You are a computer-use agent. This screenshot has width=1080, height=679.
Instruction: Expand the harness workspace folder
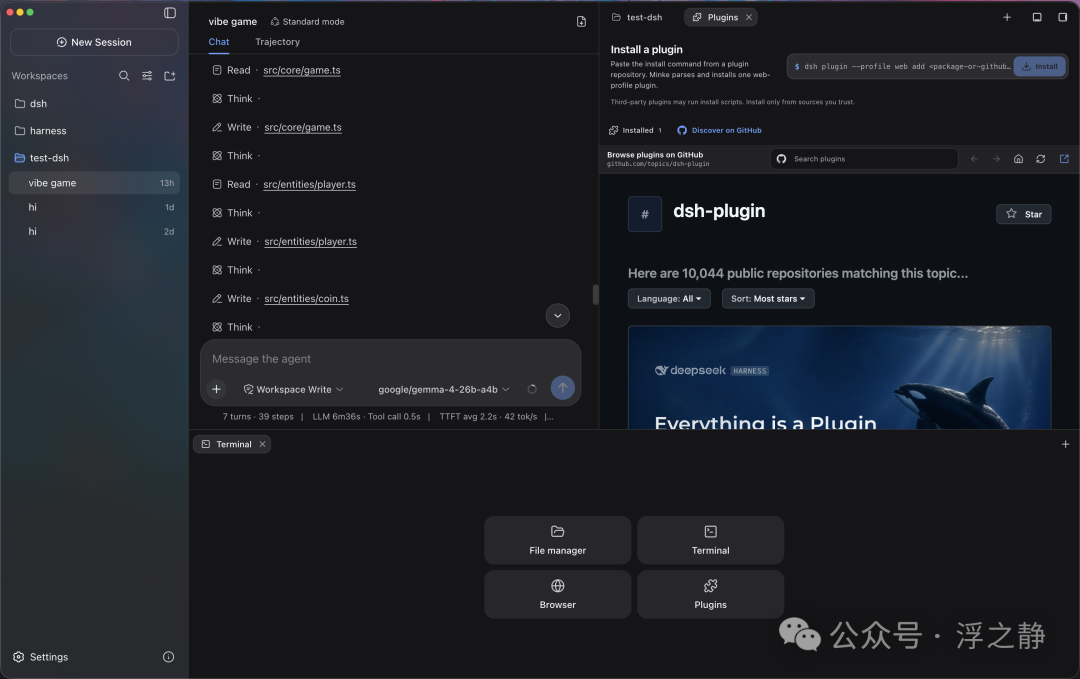pos(94,131)
